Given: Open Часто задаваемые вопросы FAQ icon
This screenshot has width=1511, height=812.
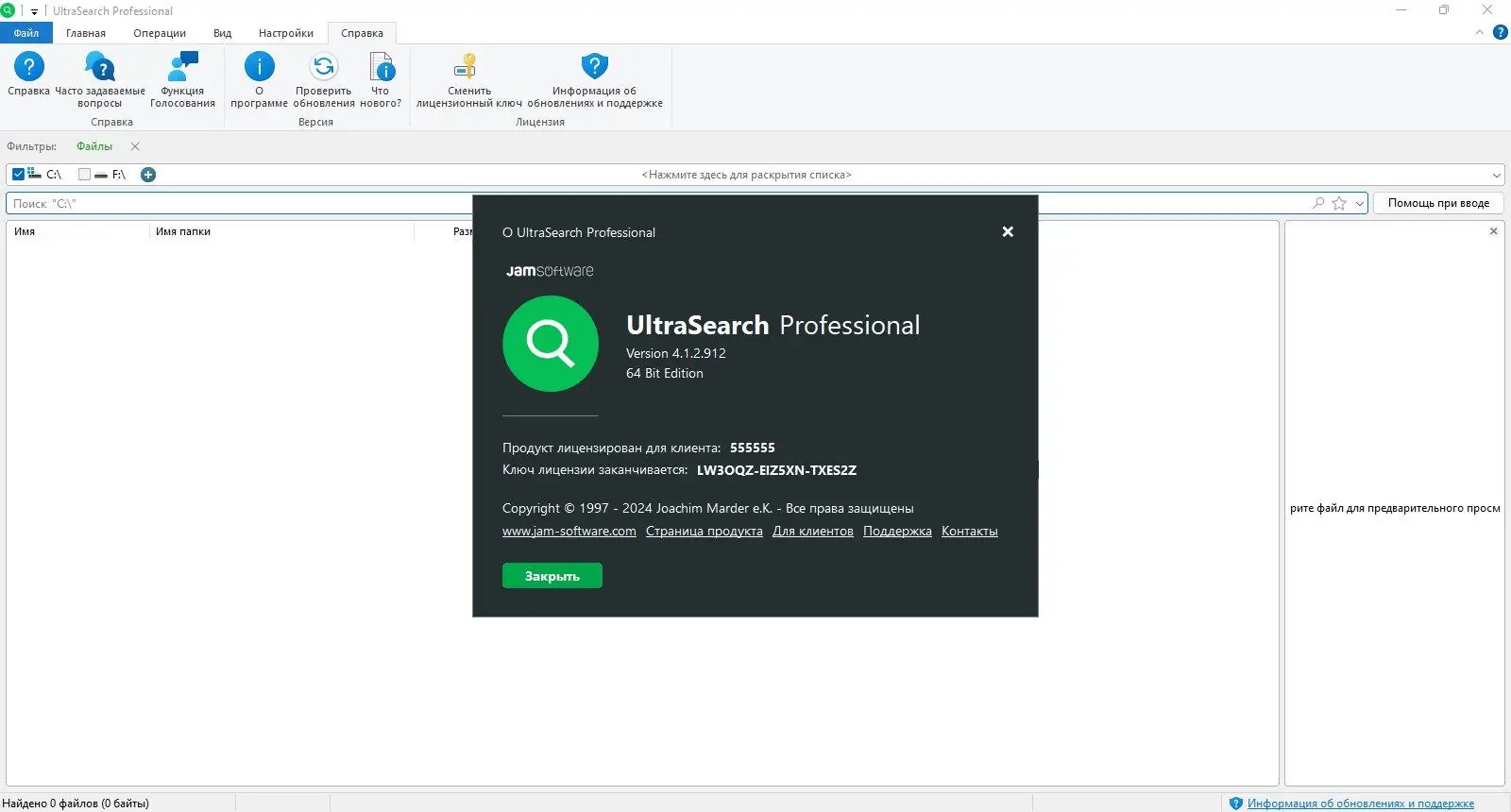Looking at the screenshot, I should point(99,67).
